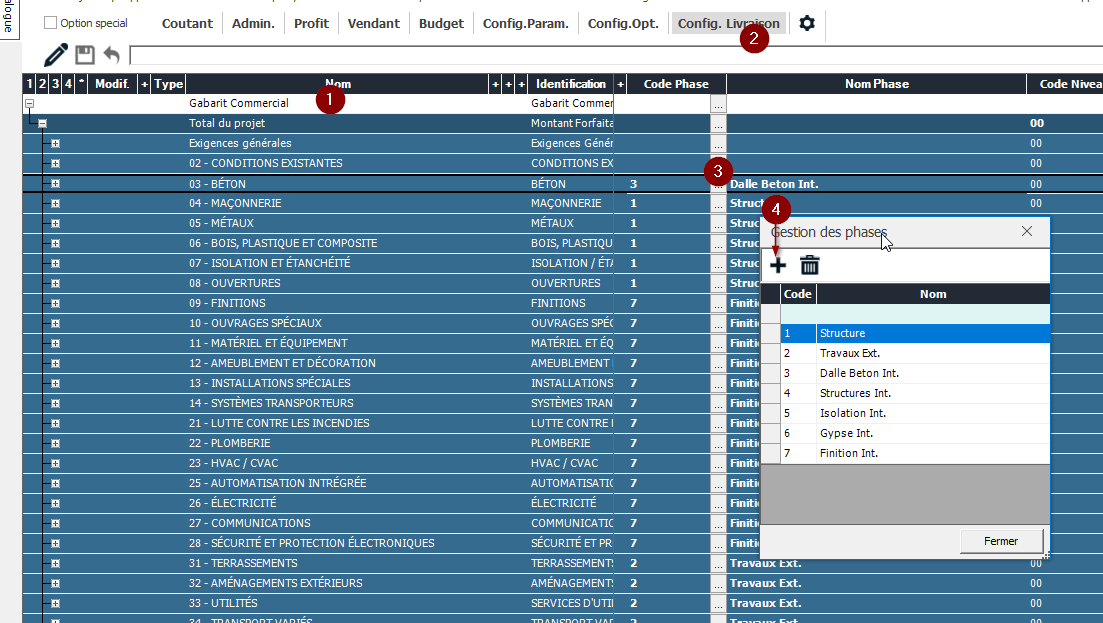Switch to the Profit tab

pyautogui.click(x=311, y=23)
